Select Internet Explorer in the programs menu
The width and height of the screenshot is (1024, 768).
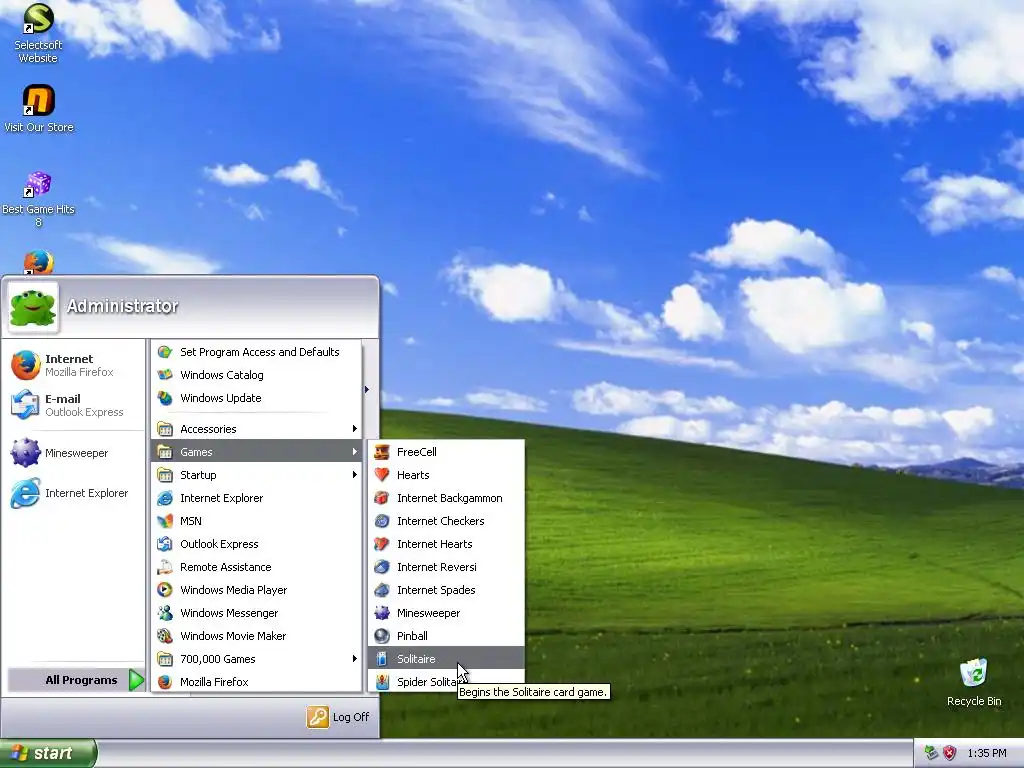coord(257,498)
